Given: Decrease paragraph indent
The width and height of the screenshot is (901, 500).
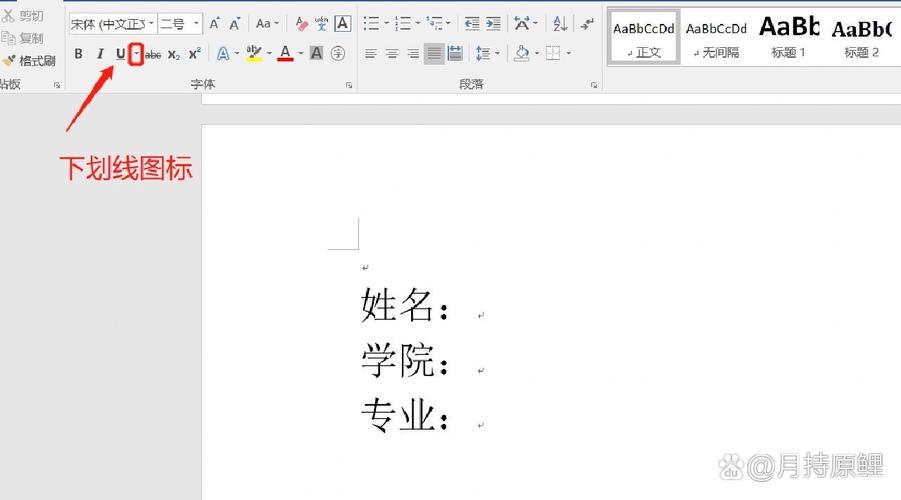Looking at the screenshot, I should (472, 24).
